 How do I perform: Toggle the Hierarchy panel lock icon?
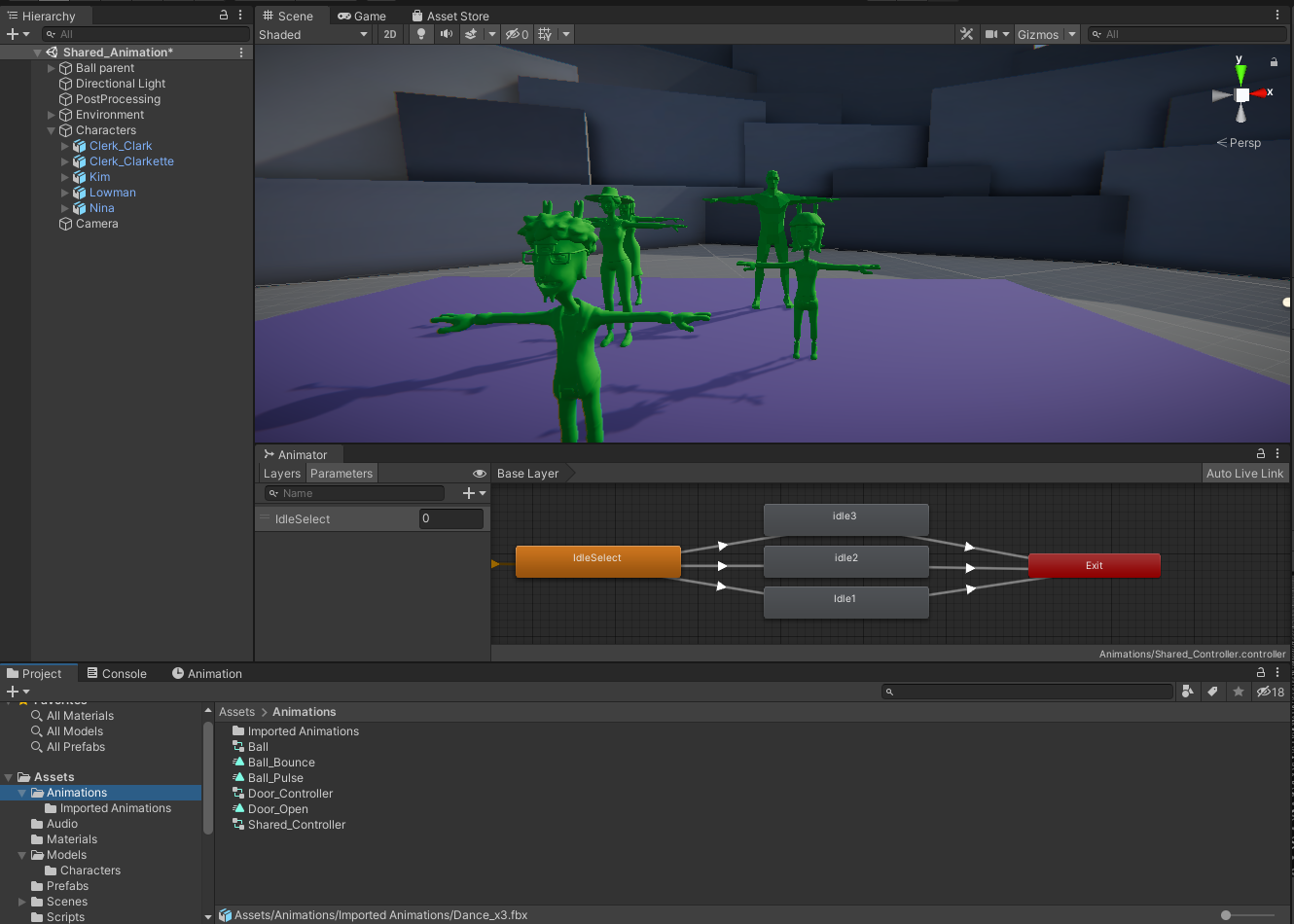[x=224, y=16]
